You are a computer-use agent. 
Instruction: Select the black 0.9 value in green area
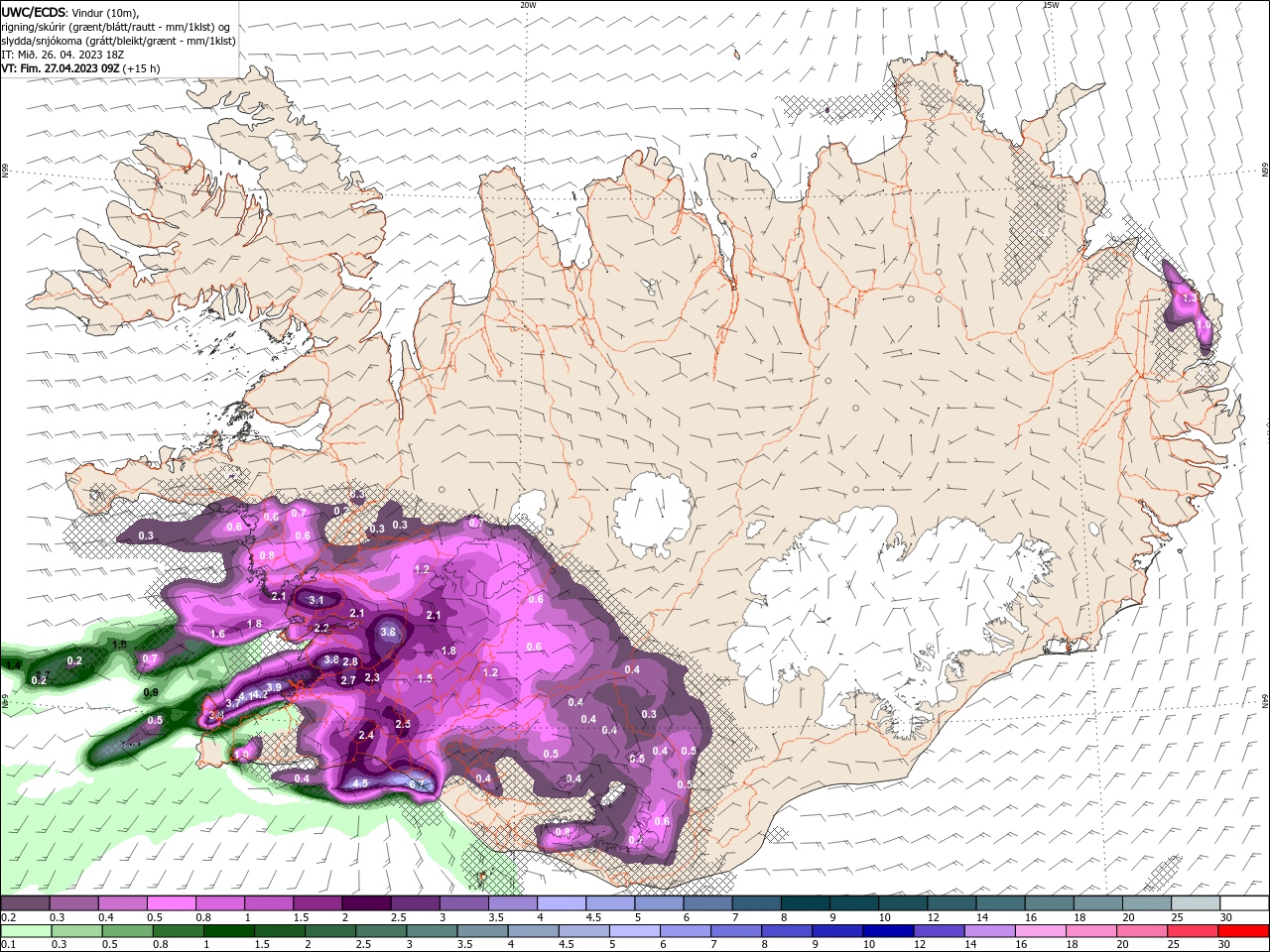pyautogui.click(x=151, y=692)
